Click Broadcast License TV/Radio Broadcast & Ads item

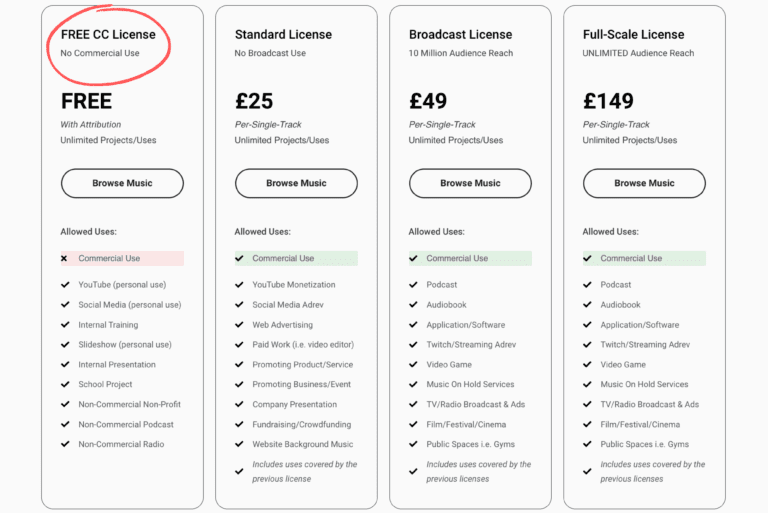pos(476,405)
